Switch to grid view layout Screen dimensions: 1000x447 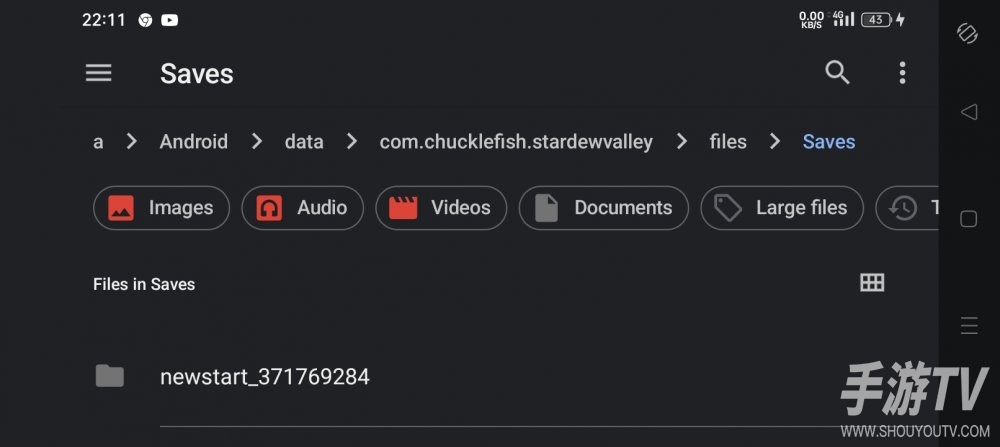point(872,282)
